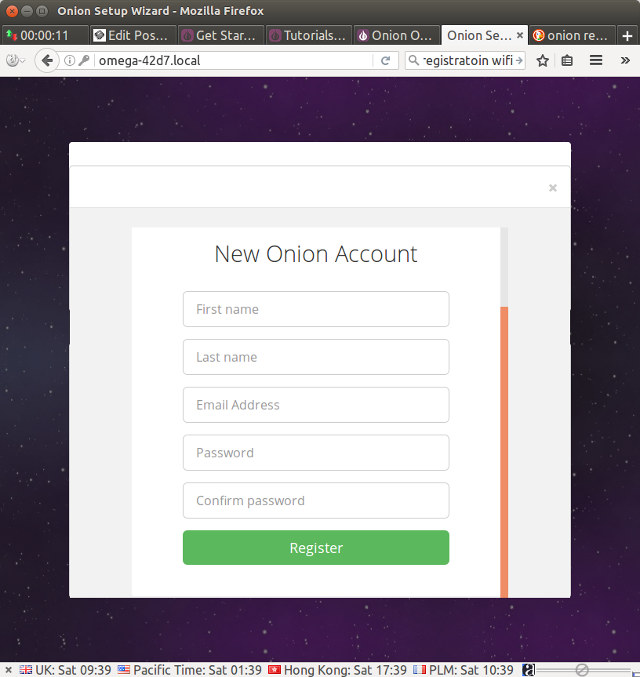Click the First name field
640x677 pixels.
pos(316,309)
